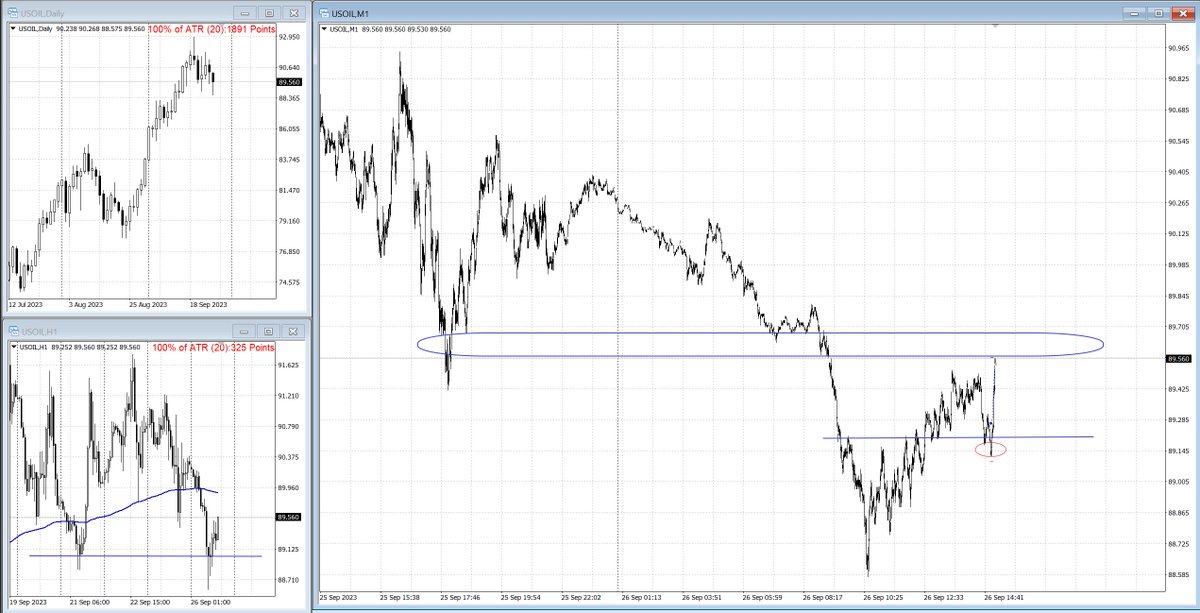Screen dimensions: 1200x613
Task: Click the USOIL,Daily window chart icon
Action: 12,14
